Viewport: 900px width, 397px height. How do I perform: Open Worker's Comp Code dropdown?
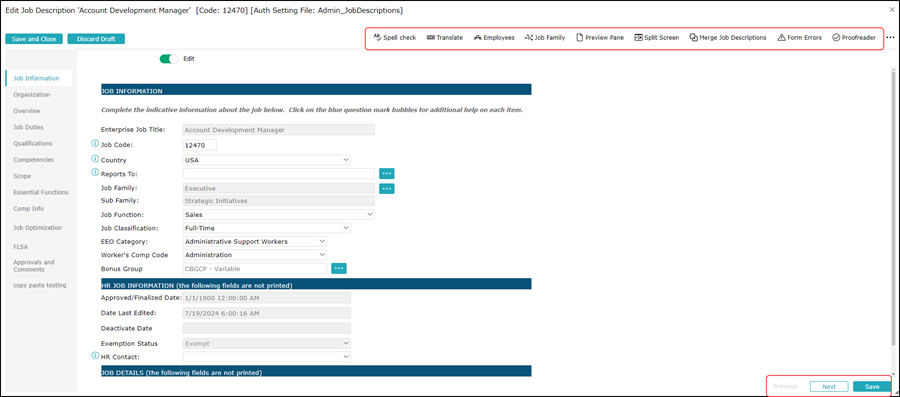[x=254, y=255]
